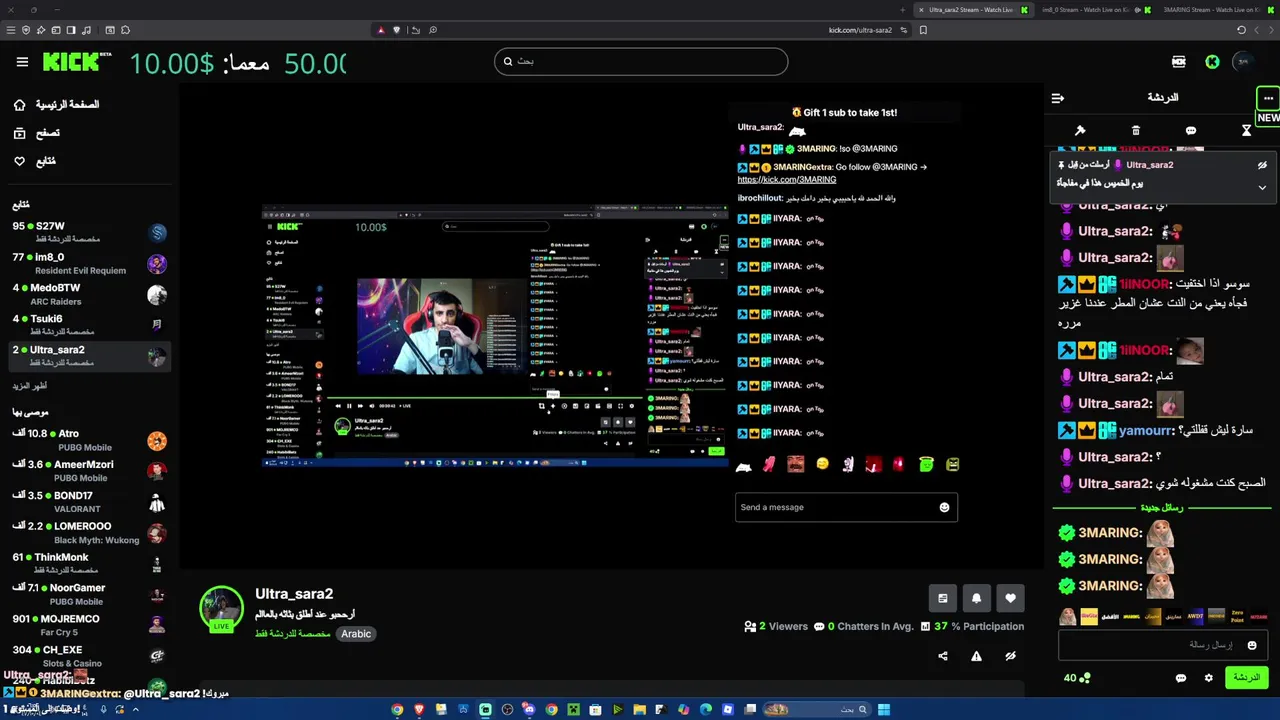Open recommended channel CH_EXE
Image resolution: width=1280 pixels, height=720 pixels.
(x=89, y=656)
